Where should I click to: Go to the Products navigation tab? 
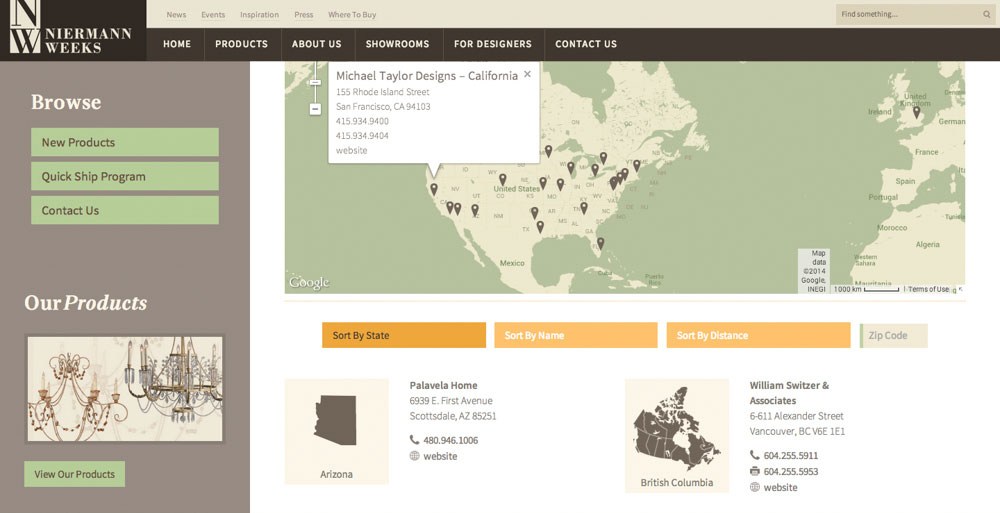[241, 44]
